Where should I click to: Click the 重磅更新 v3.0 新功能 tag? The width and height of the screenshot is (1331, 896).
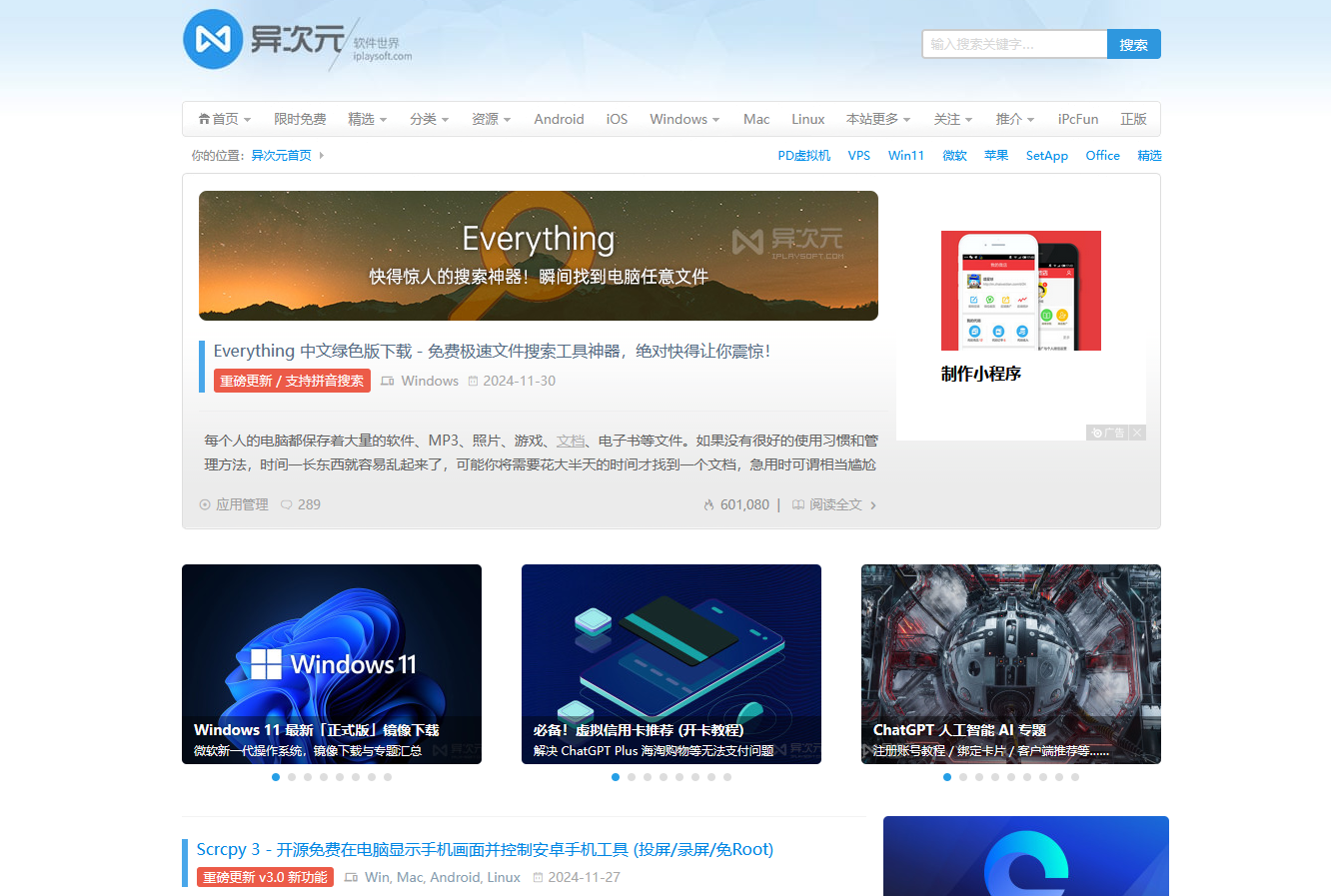(x=265, y=877)
